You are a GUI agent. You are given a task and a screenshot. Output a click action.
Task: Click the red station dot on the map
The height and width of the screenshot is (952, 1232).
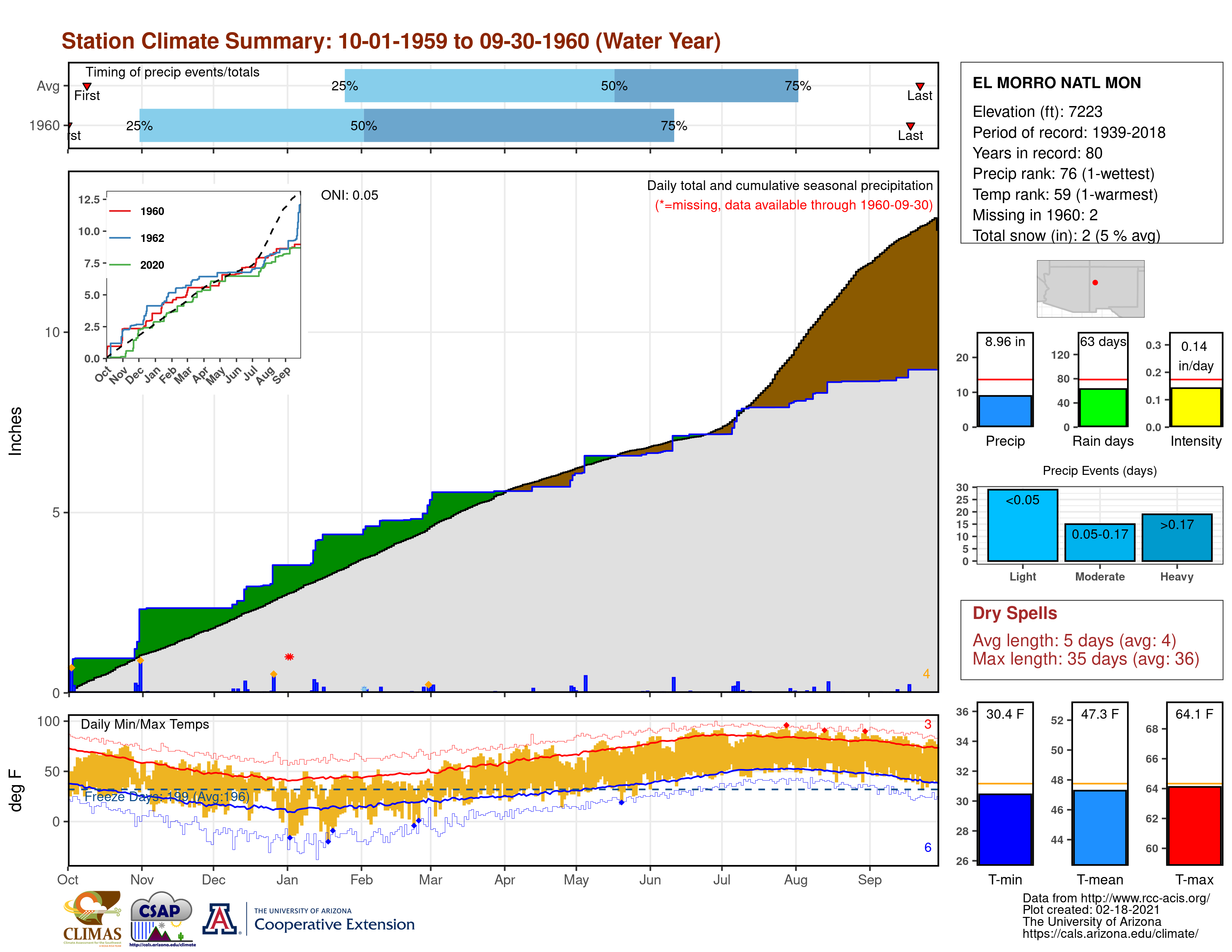(1095, 283)
